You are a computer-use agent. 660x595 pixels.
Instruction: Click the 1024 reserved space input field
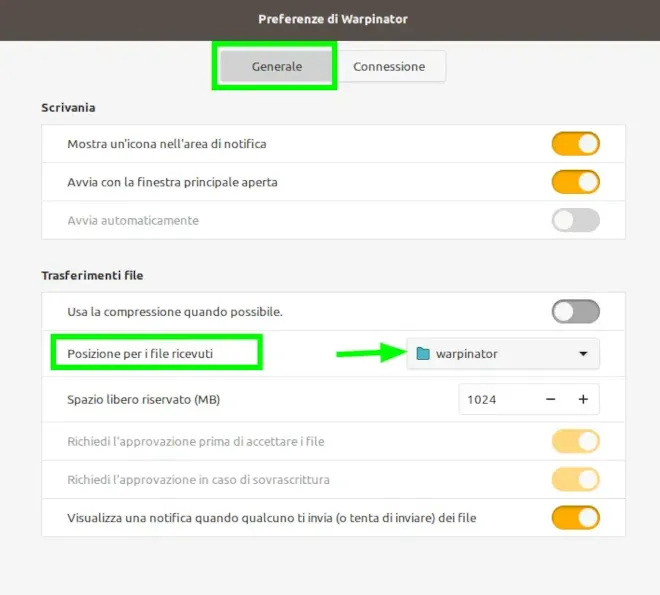click(495, 400)
